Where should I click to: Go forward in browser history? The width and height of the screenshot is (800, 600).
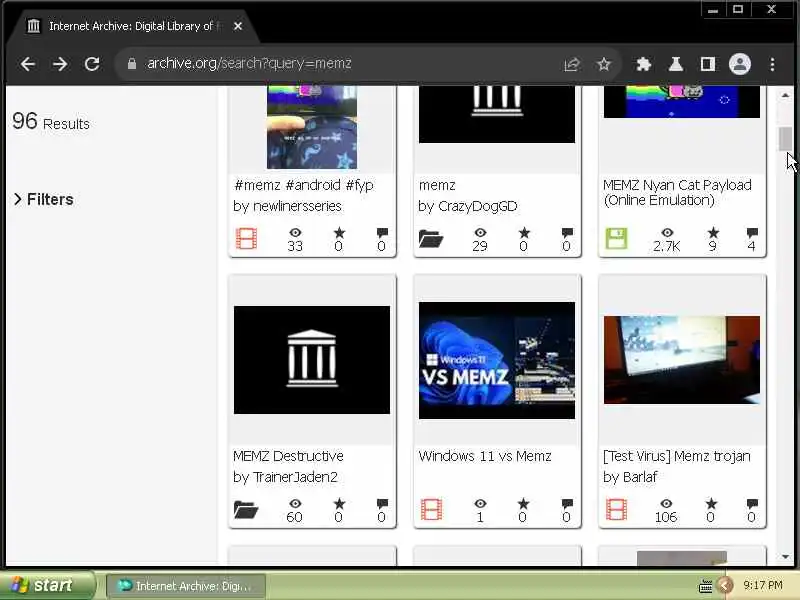[60, 64]
